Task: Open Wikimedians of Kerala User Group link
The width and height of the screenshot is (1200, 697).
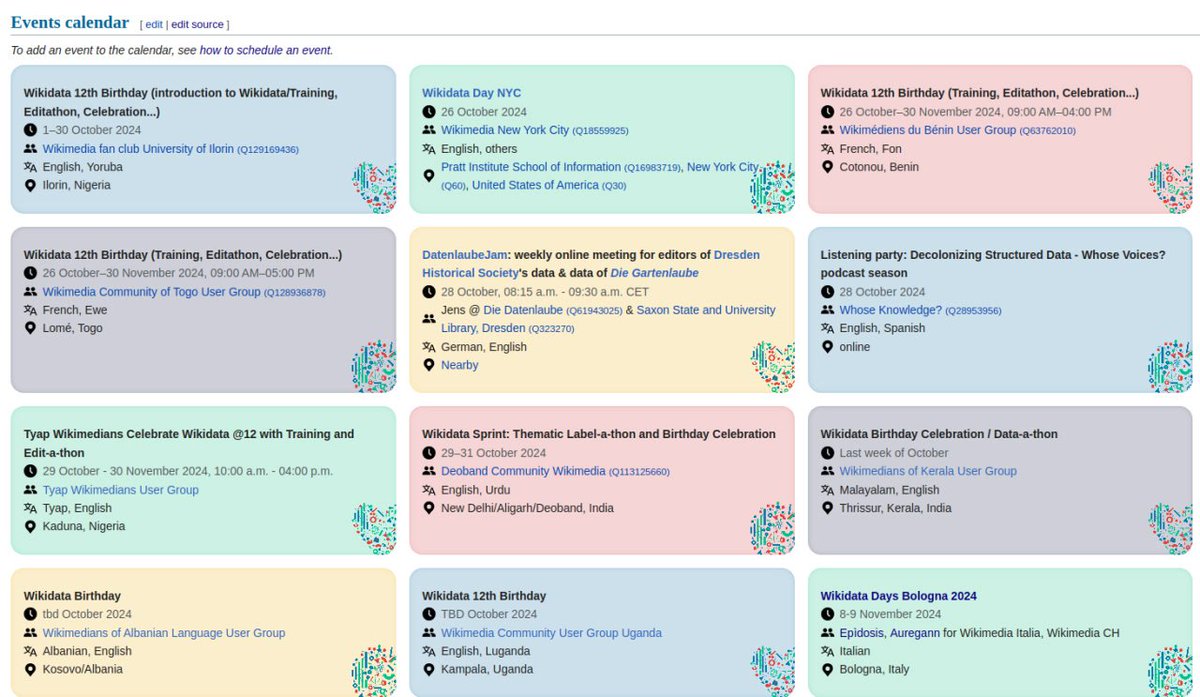Action: click(x=928, y=471)
